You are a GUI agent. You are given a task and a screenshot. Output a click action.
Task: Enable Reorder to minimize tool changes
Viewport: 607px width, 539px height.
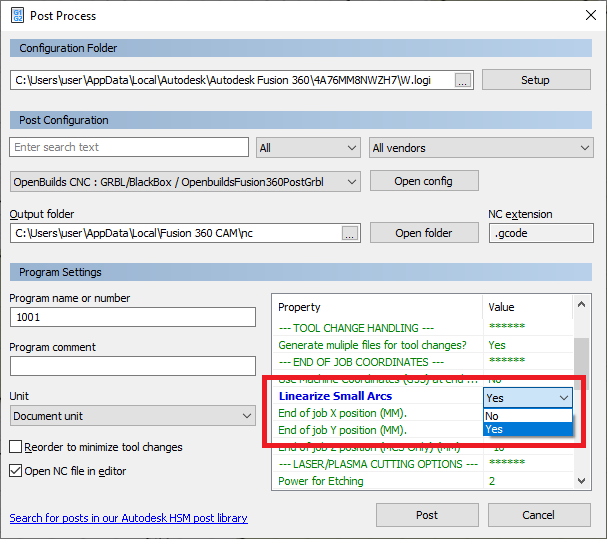point(16,447)
